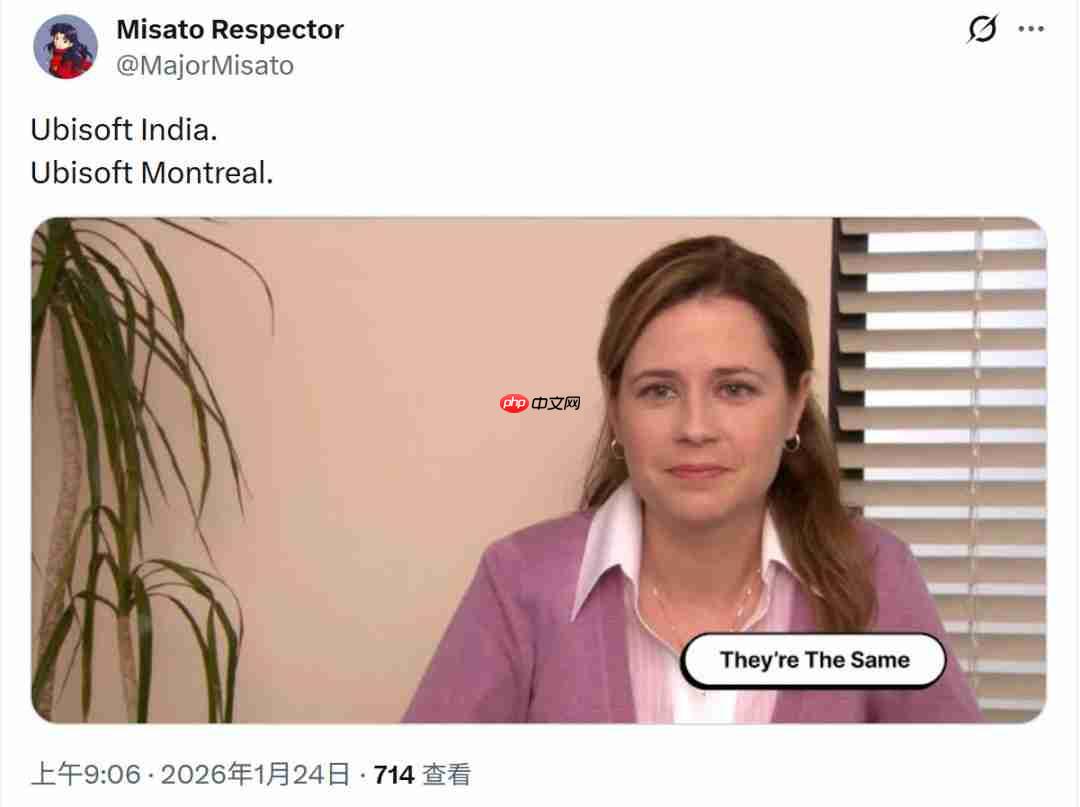
Task: Click the 2026年1月24日 post date
Action: point(256,775)
